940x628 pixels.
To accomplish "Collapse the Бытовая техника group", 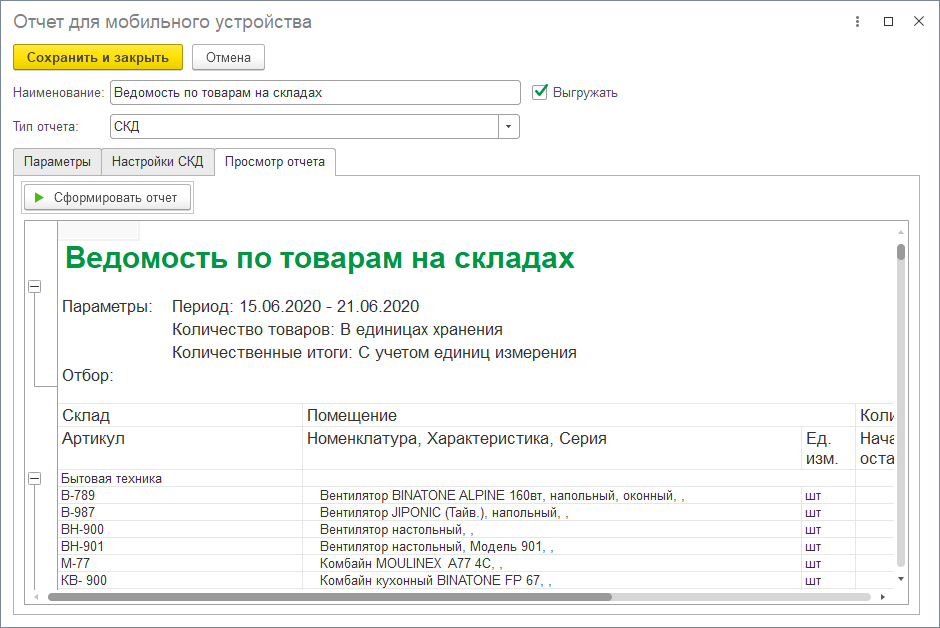I will coord(35,478).
